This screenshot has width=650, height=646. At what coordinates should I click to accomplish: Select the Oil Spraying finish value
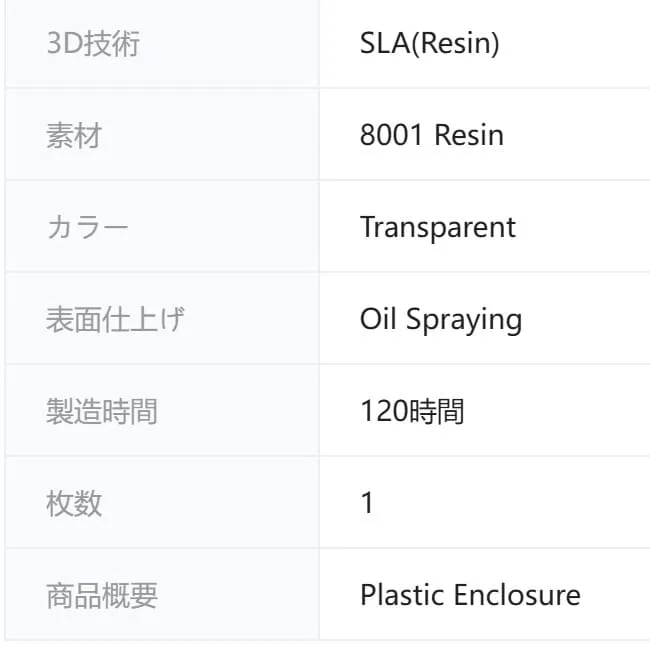[x=440, y=319]
